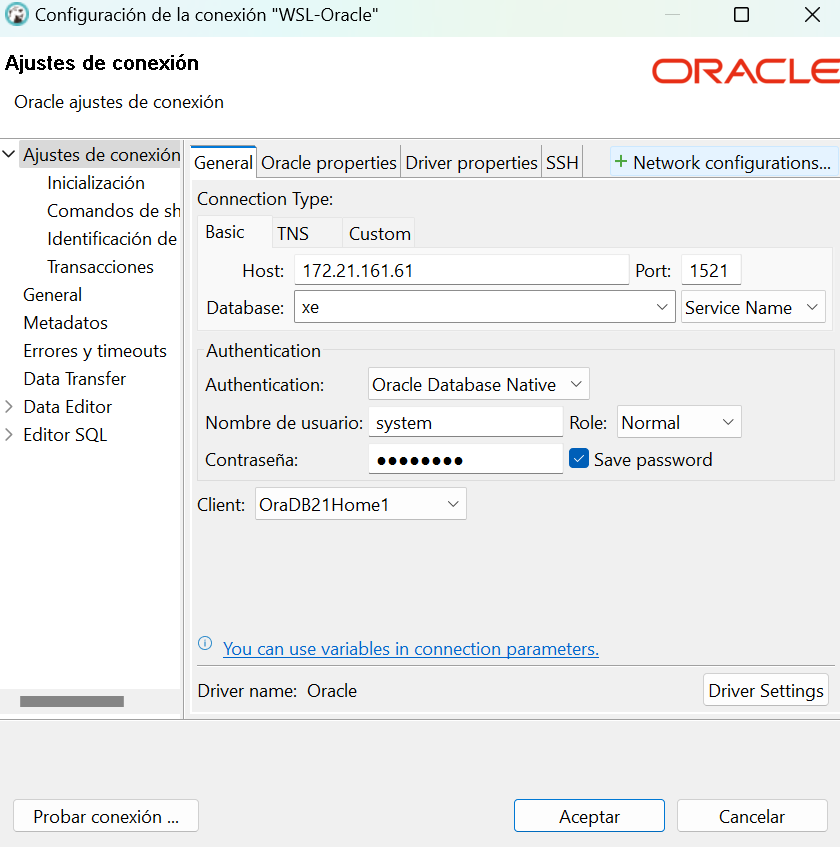Click the Contraseña password field
This screenshot has width=840, height=847.
click(466, 459)
